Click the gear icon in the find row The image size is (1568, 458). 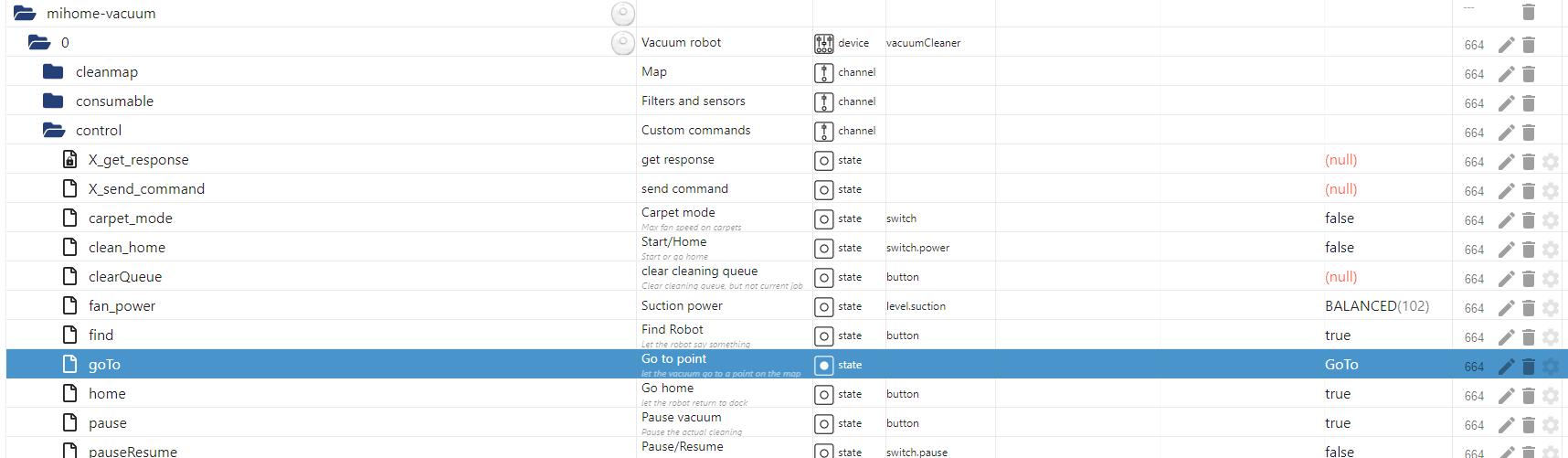pyautogui.click(x=1550, y=337)
